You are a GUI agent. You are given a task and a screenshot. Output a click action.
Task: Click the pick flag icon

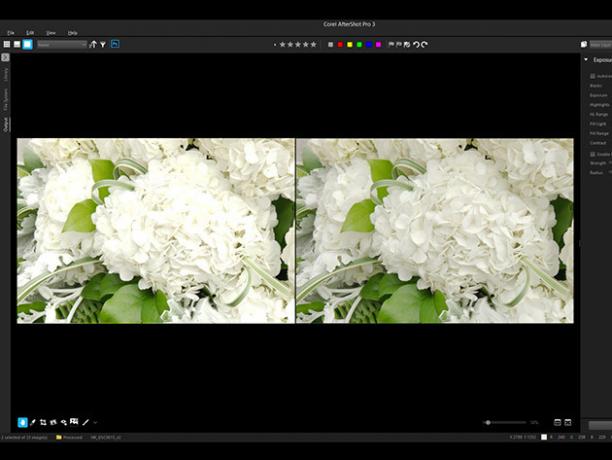tap(391, 44)
